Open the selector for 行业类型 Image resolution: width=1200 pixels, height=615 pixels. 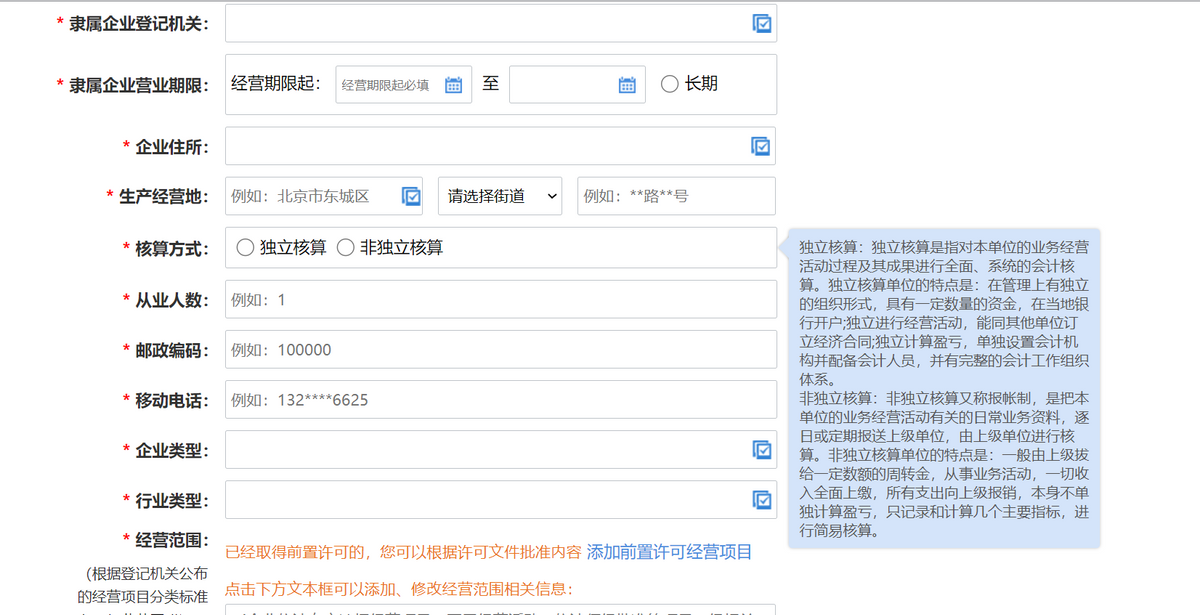(x=764, y=499)
